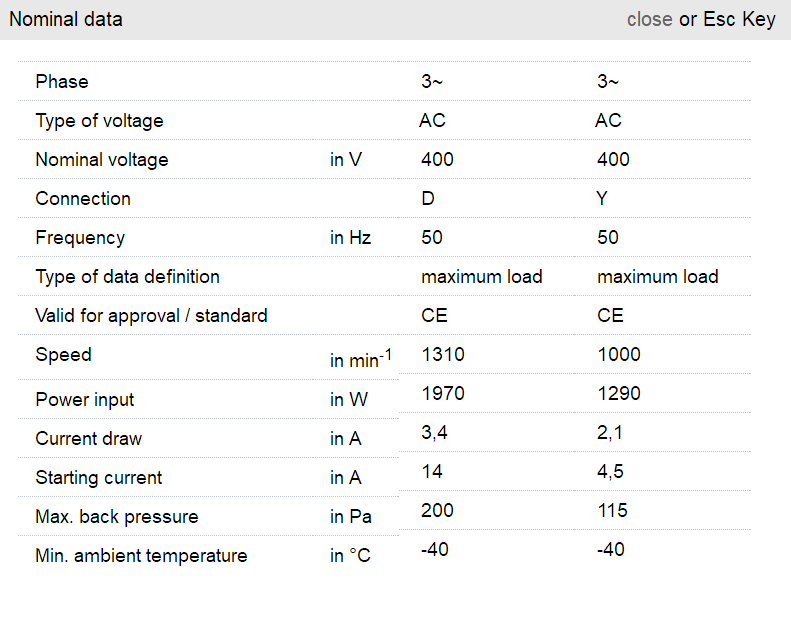
Task: Click the starting current value 4,5
Action: (611, 472)
